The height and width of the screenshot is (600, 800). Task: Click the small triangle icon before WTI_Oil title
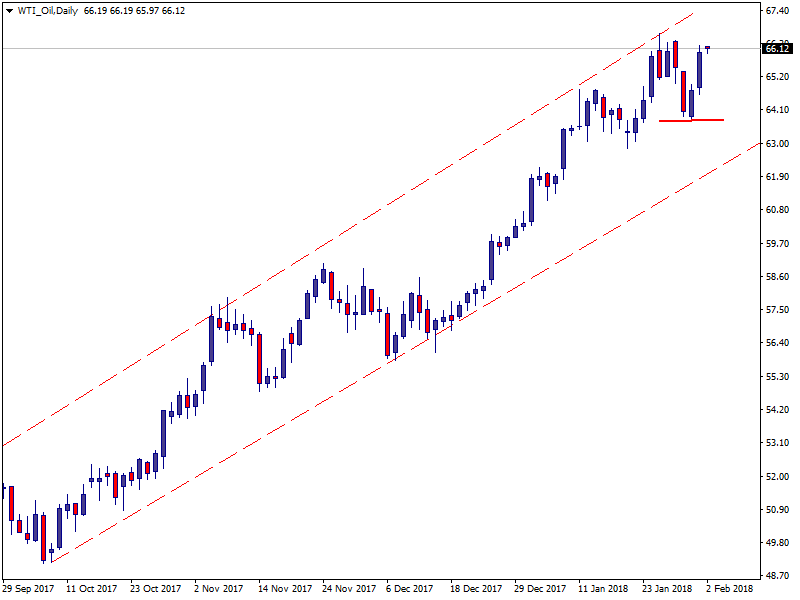tap(8, 11)
